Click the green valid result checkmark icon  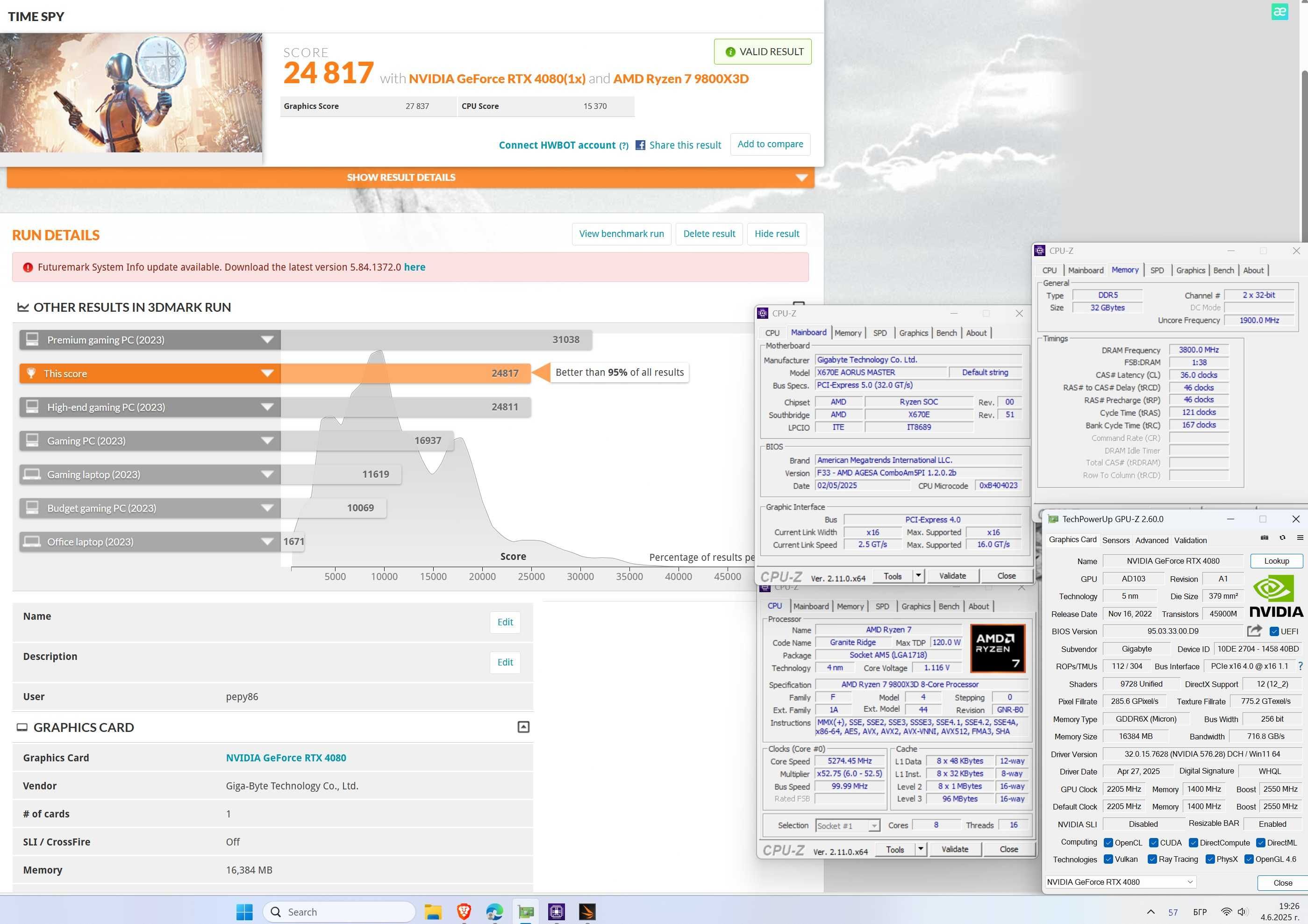(730, 52)
